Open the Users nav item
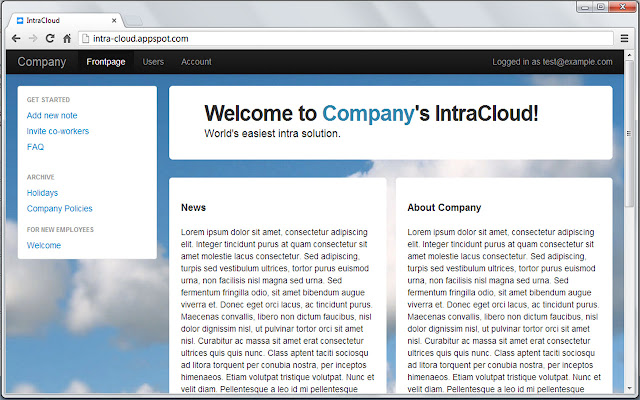Image resolution: width=640 pixels, height=400 pixels. 153,62
